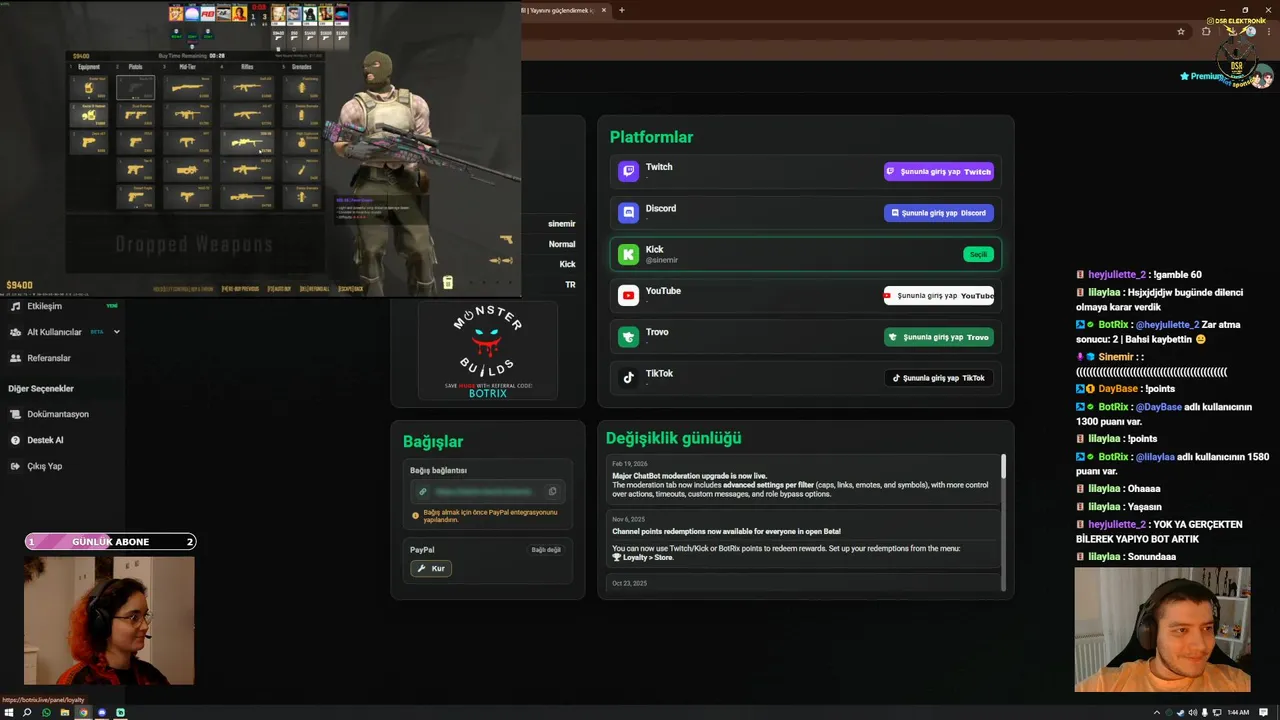
Task: Click the scroll icon beside Dokümantasyon
Action: click(x=15, y=414)
